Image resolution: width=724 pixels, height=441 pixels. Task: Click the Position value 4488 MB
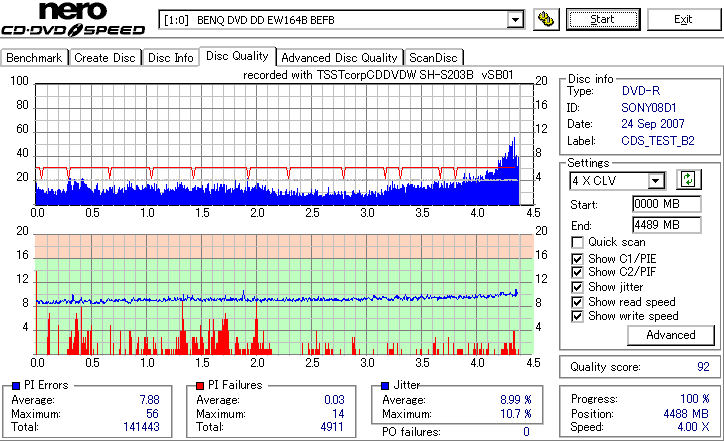tap(686, 413)
